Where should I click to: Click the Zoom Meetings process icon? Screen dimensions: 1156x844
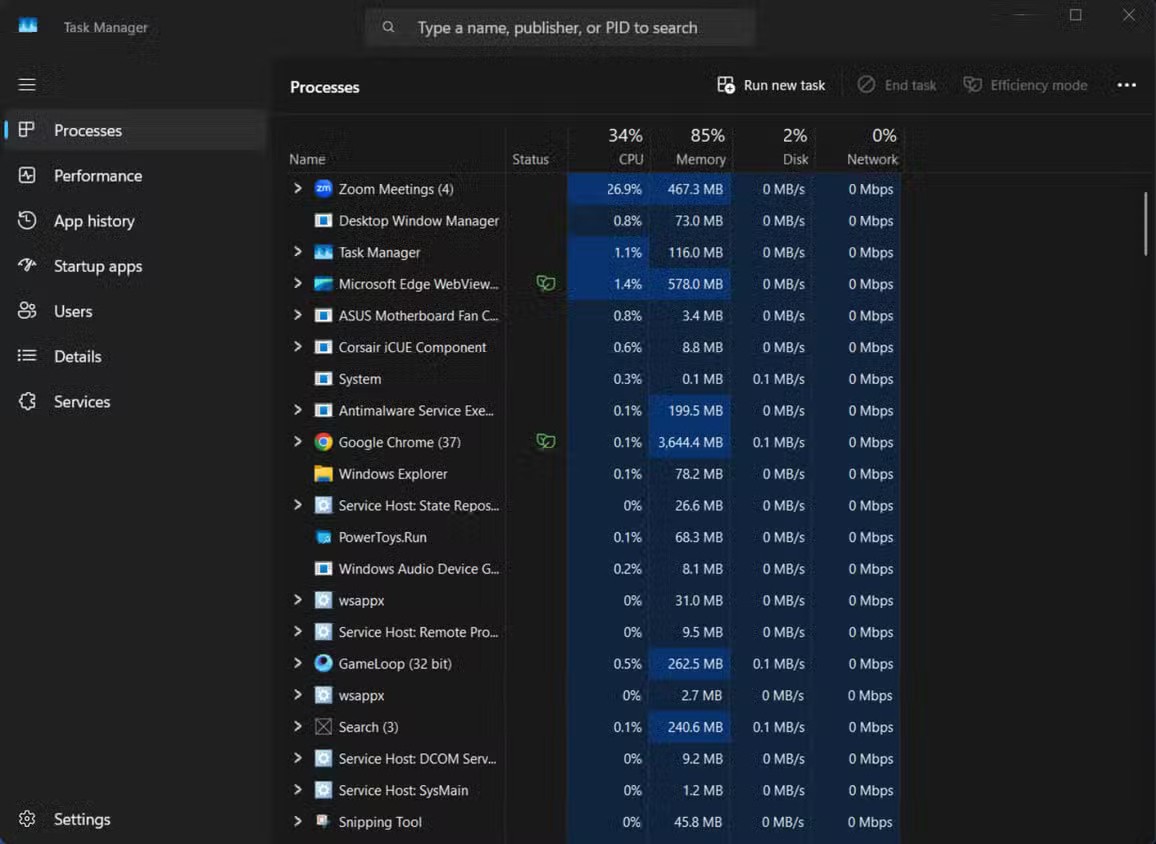(323, 189)
